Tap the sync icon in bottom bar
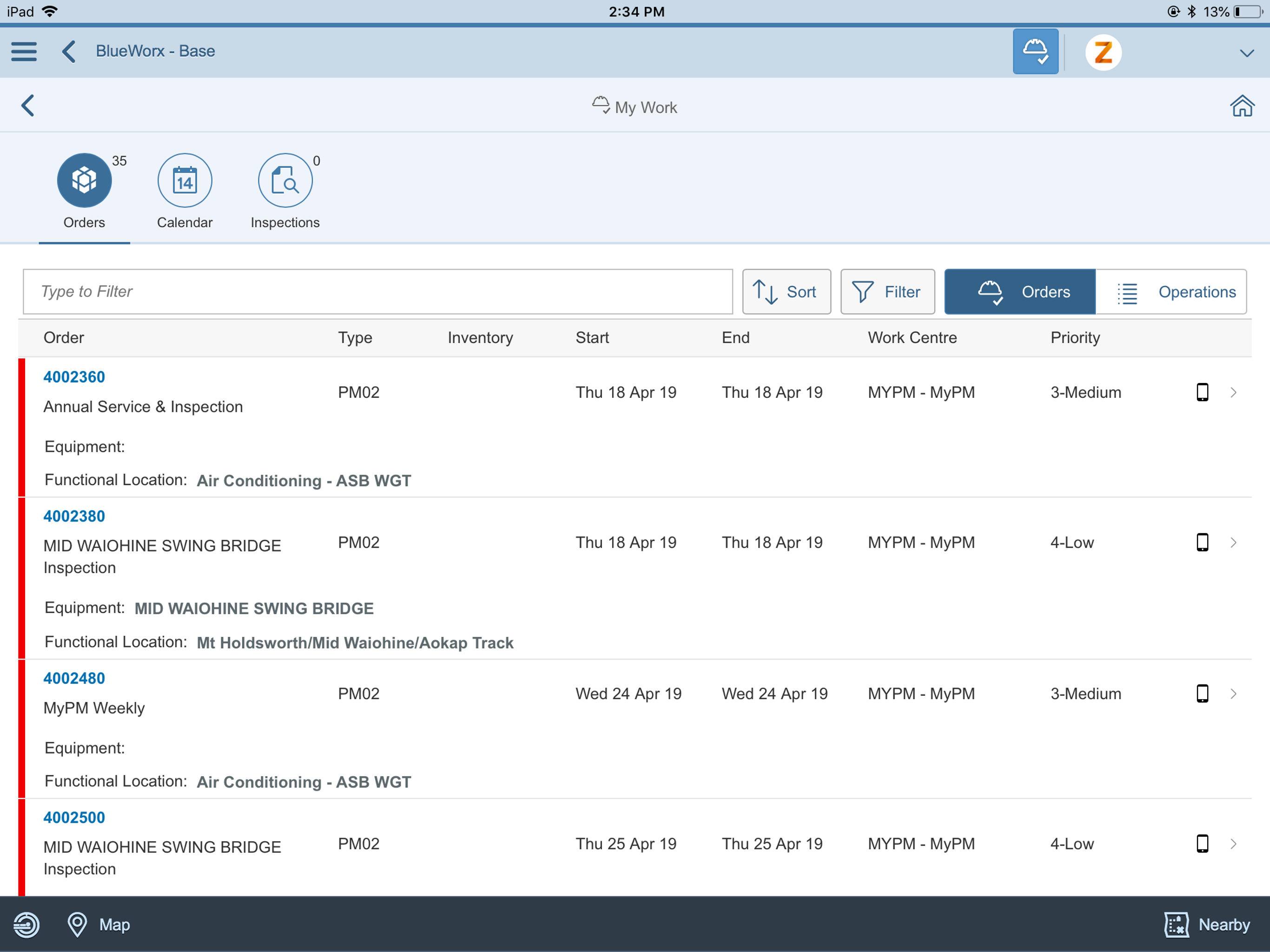Image resolution: width=1270 pixels, height=952 pixels. click(x=26, y=925)
